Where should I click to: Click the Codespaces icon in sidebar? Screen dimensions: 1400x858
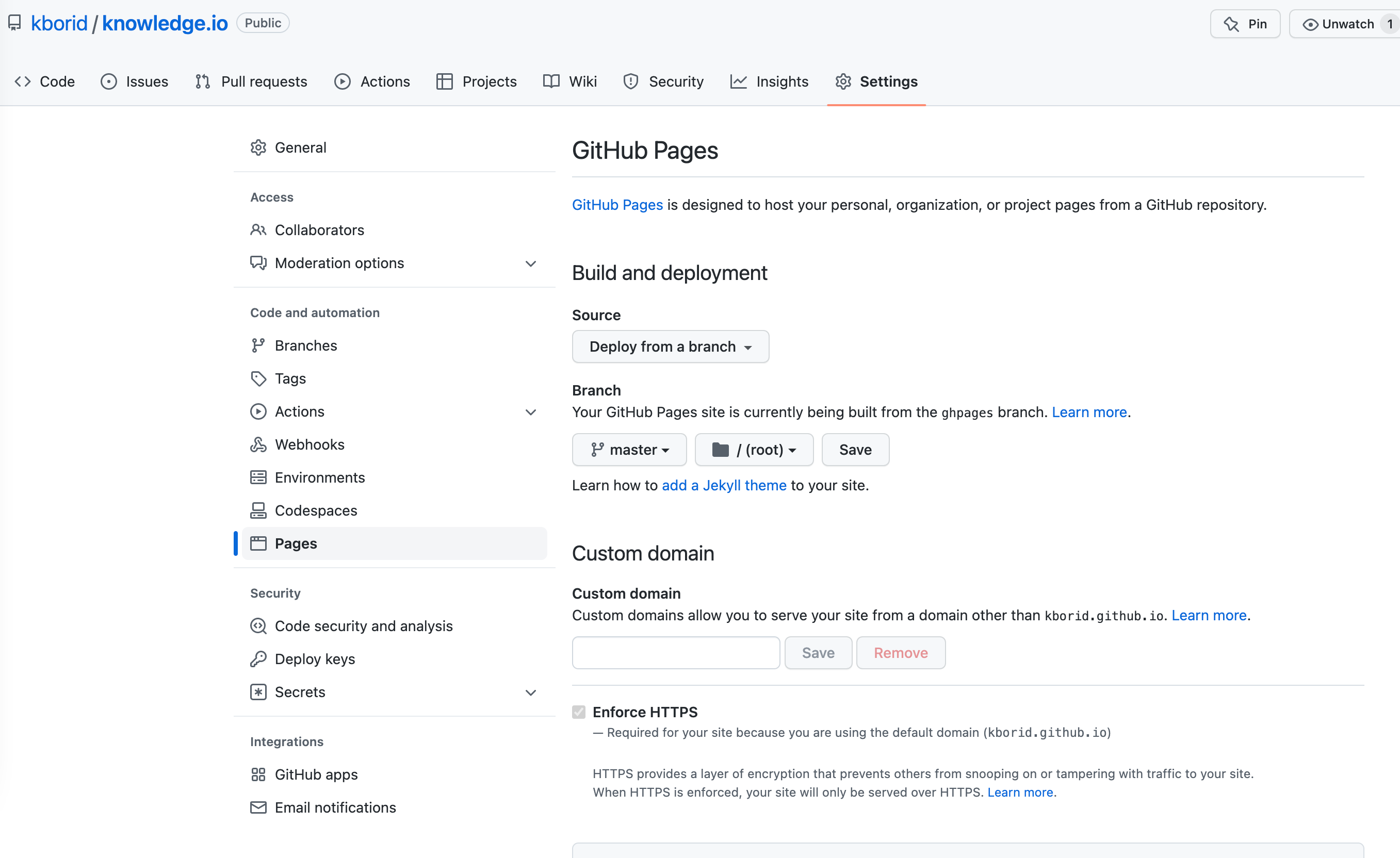[258, 510]
